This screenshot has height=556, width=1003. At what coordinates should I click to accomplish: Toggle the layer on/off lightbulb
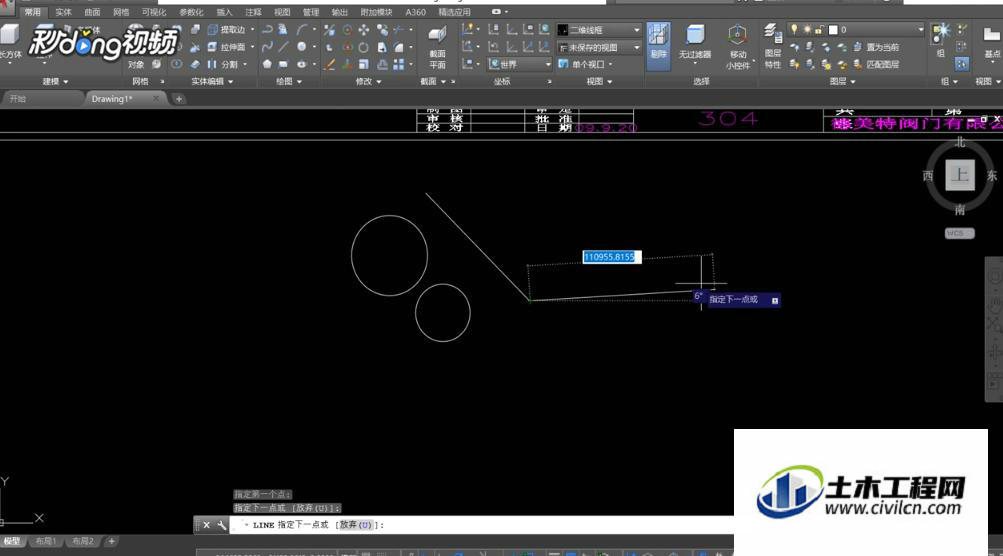(x=794, y=29)
